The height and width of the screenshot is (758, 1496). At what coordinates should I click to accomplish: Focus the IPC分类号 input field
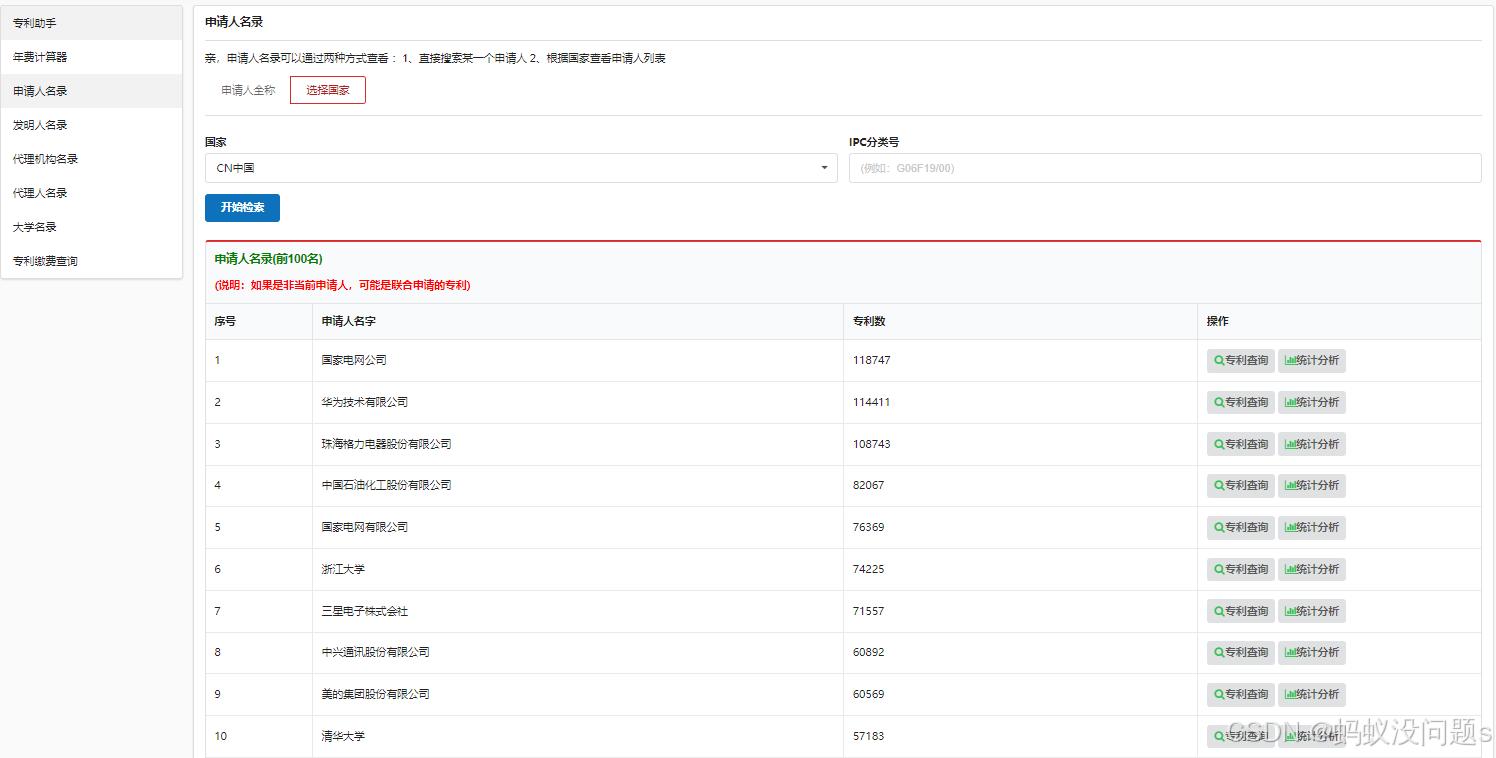(1165, 168)
